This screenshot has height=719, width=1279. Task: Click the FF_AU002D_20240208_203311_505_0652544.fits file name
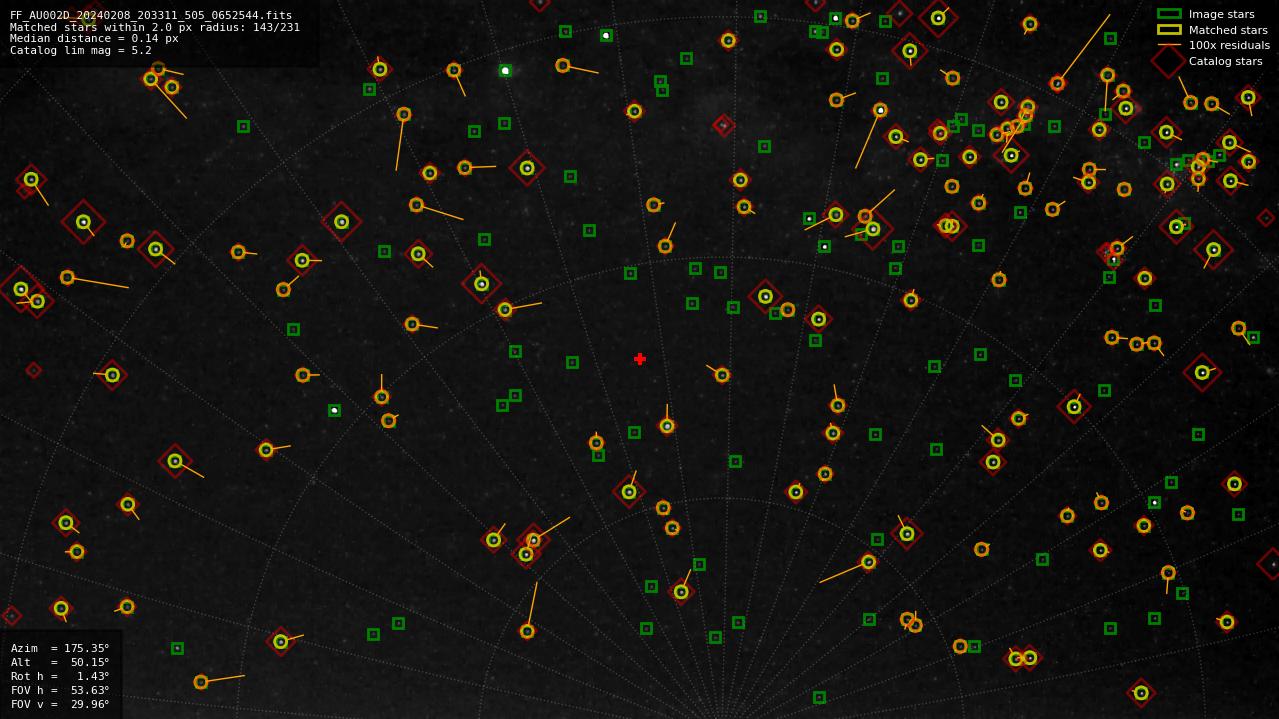[x=151, y=15]
